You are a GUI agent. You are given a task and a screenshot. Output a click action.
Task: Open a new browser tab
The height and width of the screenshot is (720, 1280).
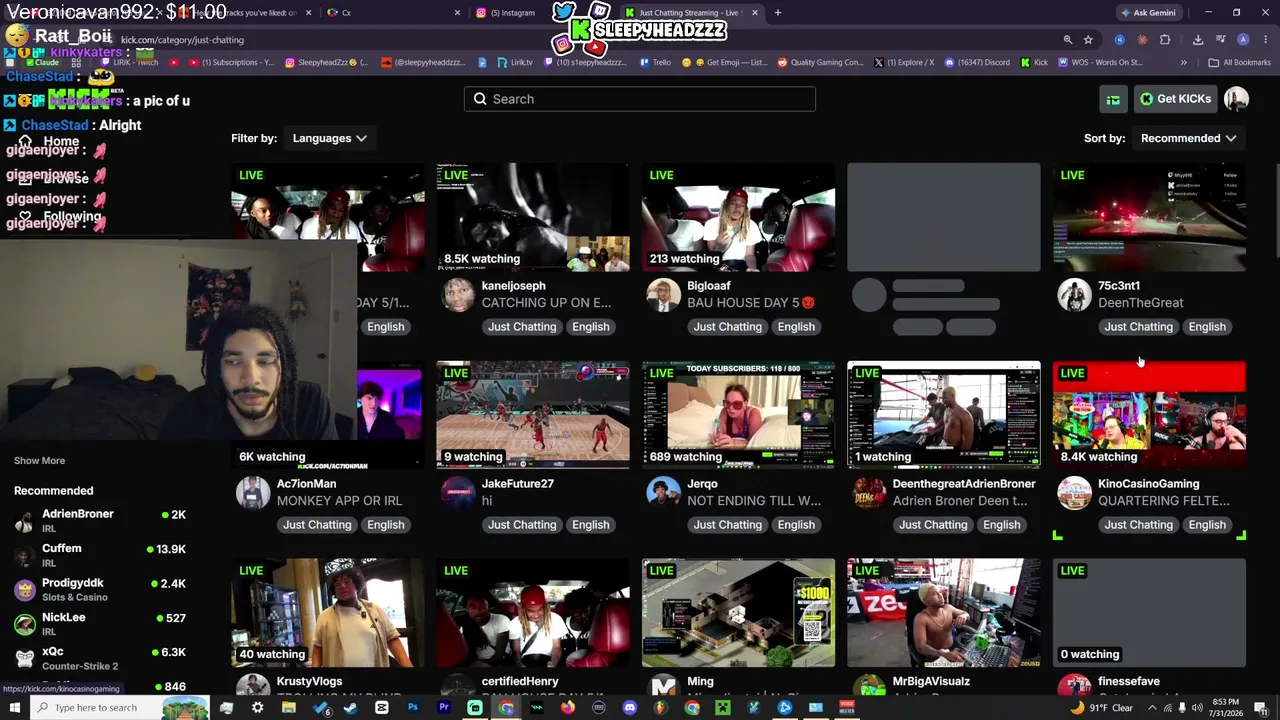[778, 13]
